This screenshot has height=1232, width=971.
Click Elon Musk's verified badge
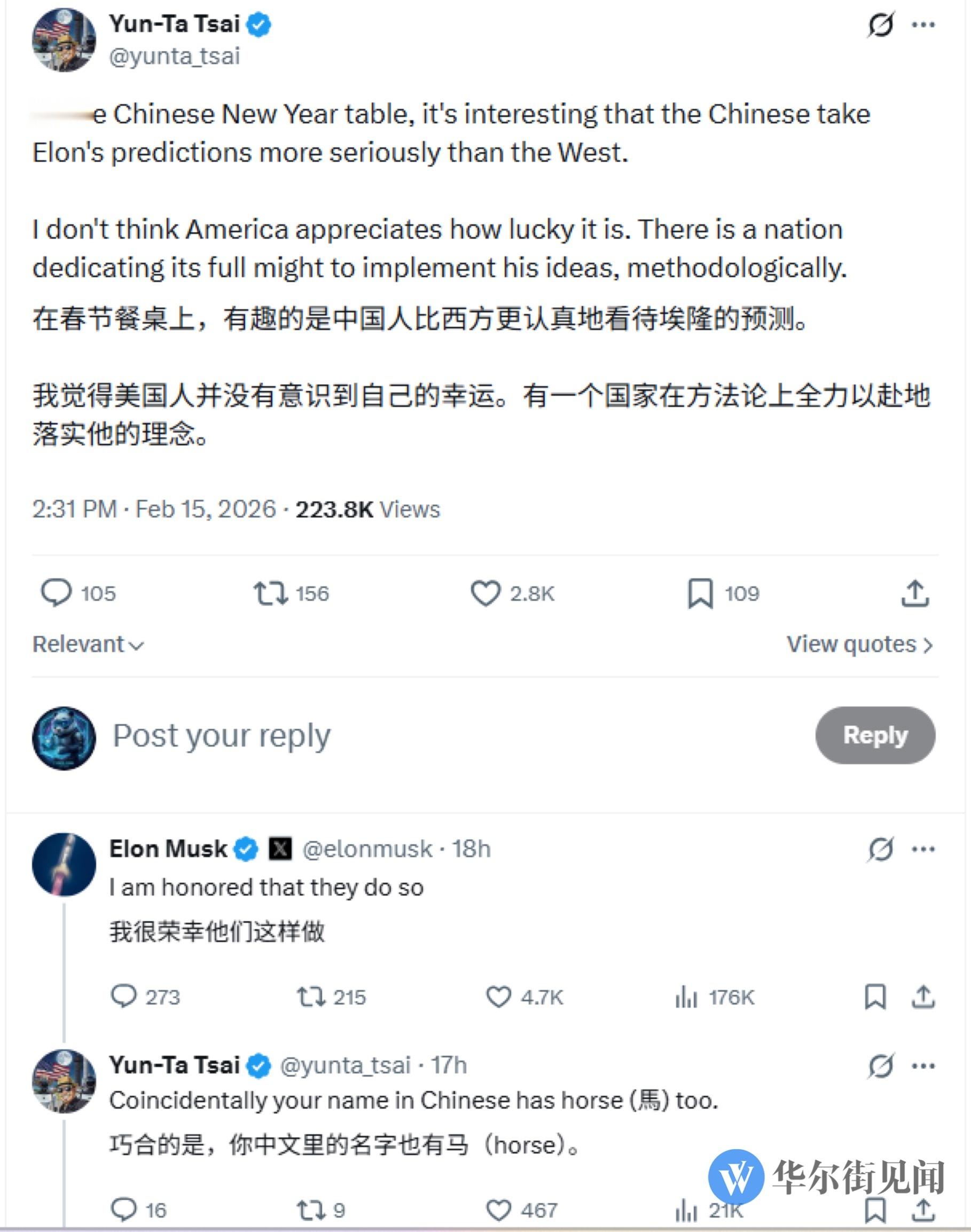(246, 850)
